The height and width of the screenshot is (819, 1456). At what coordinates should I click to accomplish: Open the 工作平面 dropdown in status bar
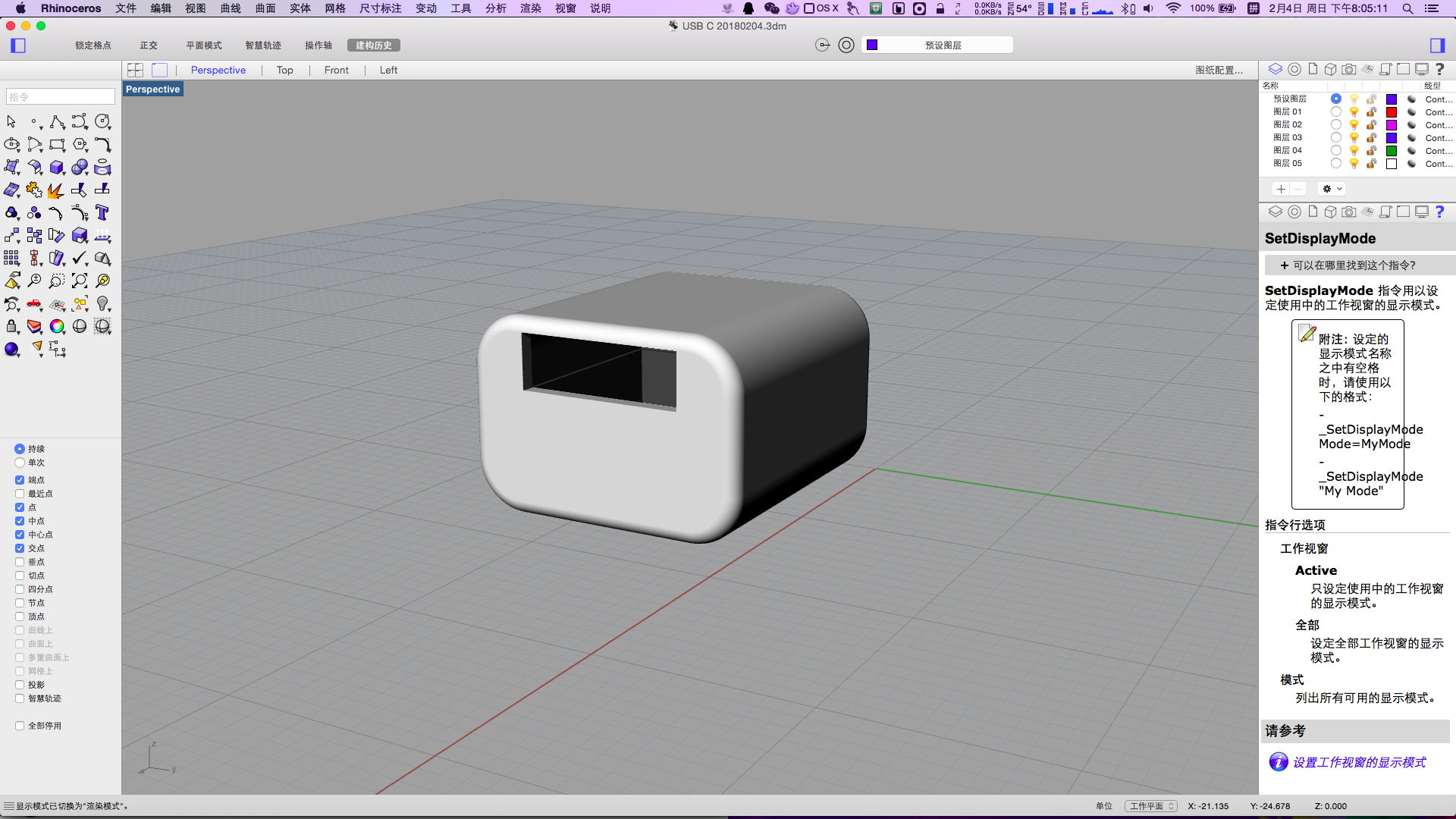[x=1150, y=806]
